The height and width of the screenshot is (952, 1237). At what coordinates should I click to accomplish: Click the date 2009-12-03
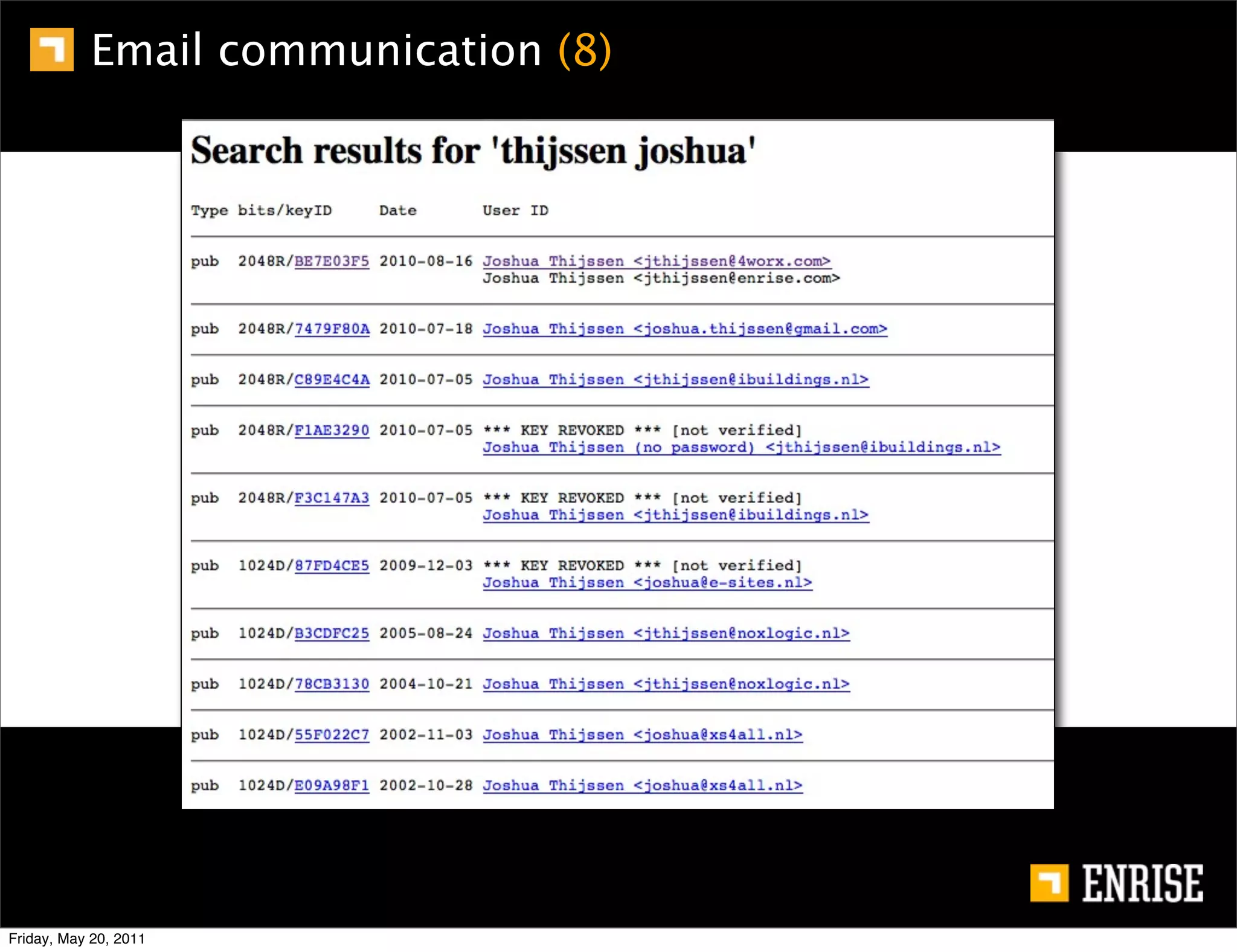tap(426, 565)
